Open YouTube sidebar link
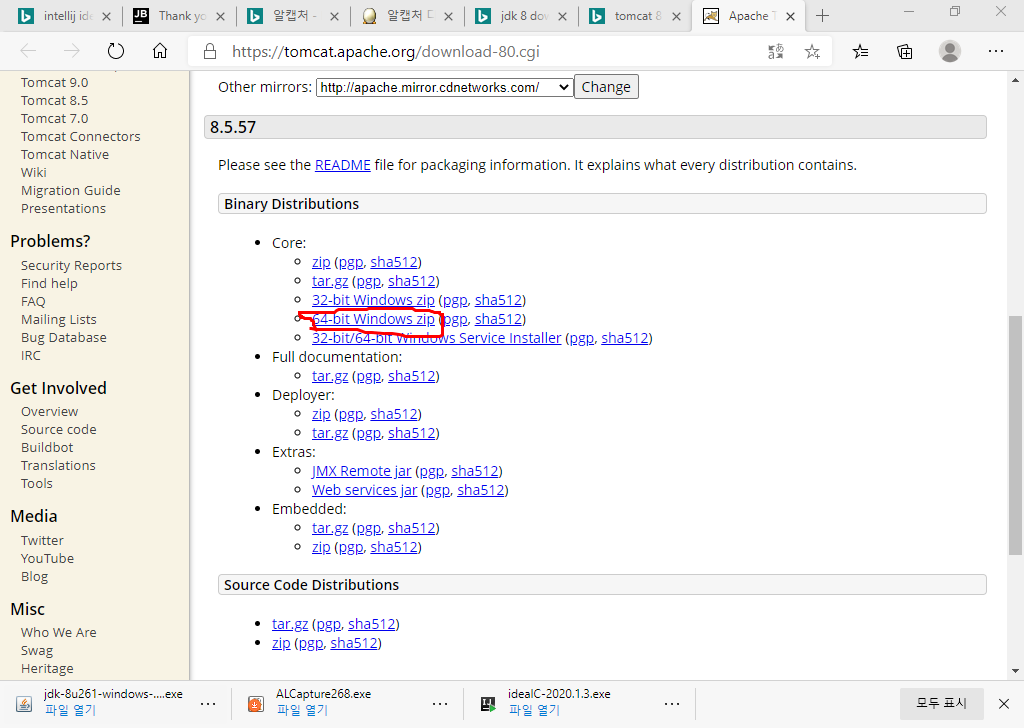 pyautogui.click(x=47, y=559)
